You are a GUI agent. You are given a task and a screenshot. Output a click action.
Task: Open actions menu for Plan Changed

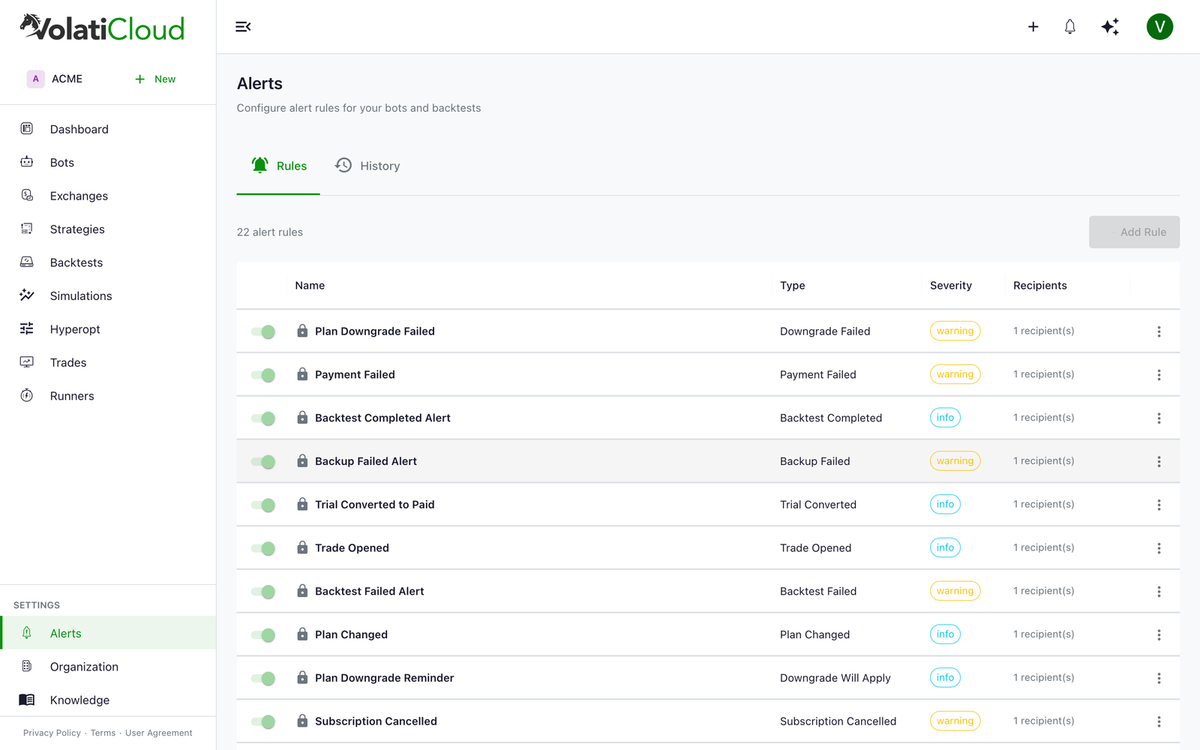tap(1159, 635)
